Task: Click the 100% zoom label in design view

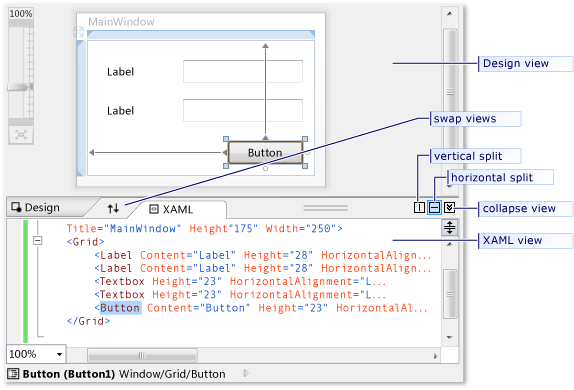Action: tap(21, 14)
